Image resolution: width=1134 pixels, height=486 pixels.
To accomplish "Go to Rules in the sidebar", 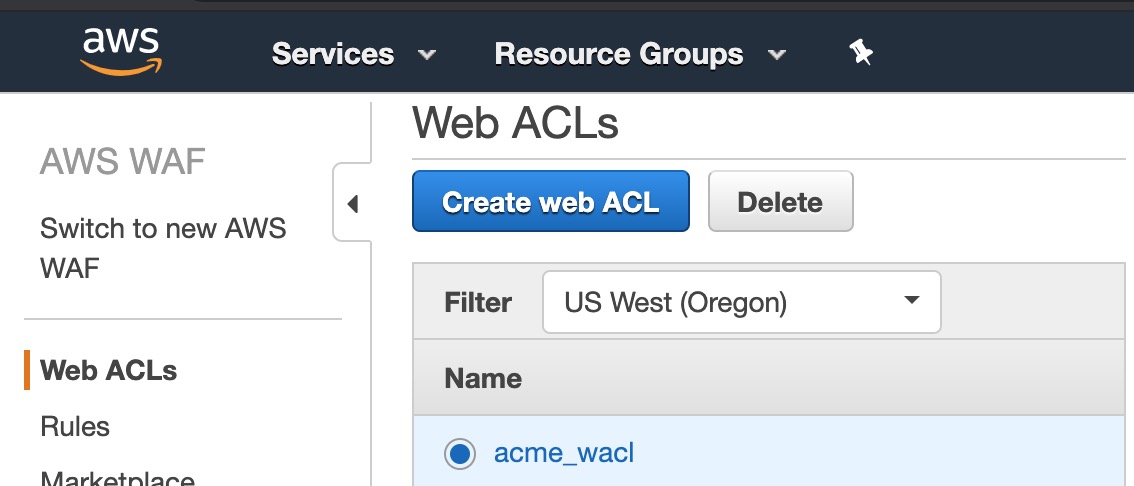I will pyautogui.click(x=74, y=426).
